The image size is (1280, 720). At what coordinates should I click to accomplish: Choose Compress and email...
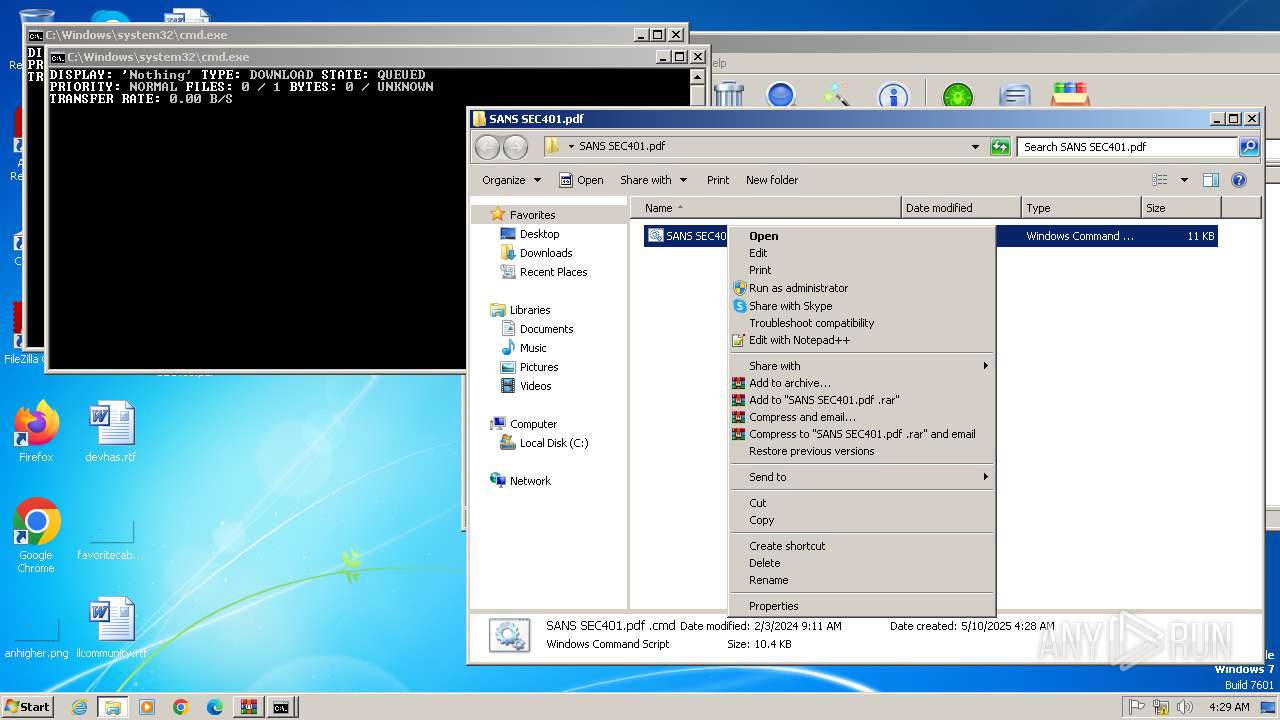[862, 417]
